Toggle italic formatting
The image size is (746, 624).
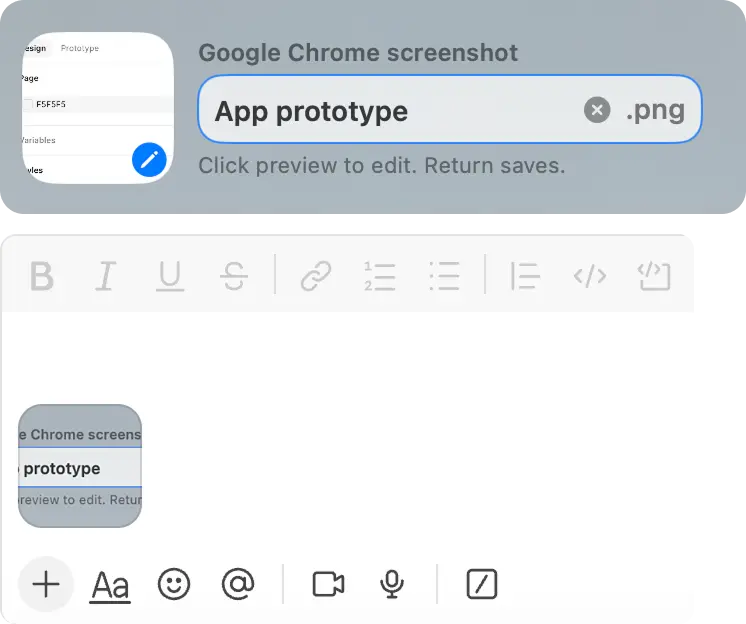pos(106,276)
